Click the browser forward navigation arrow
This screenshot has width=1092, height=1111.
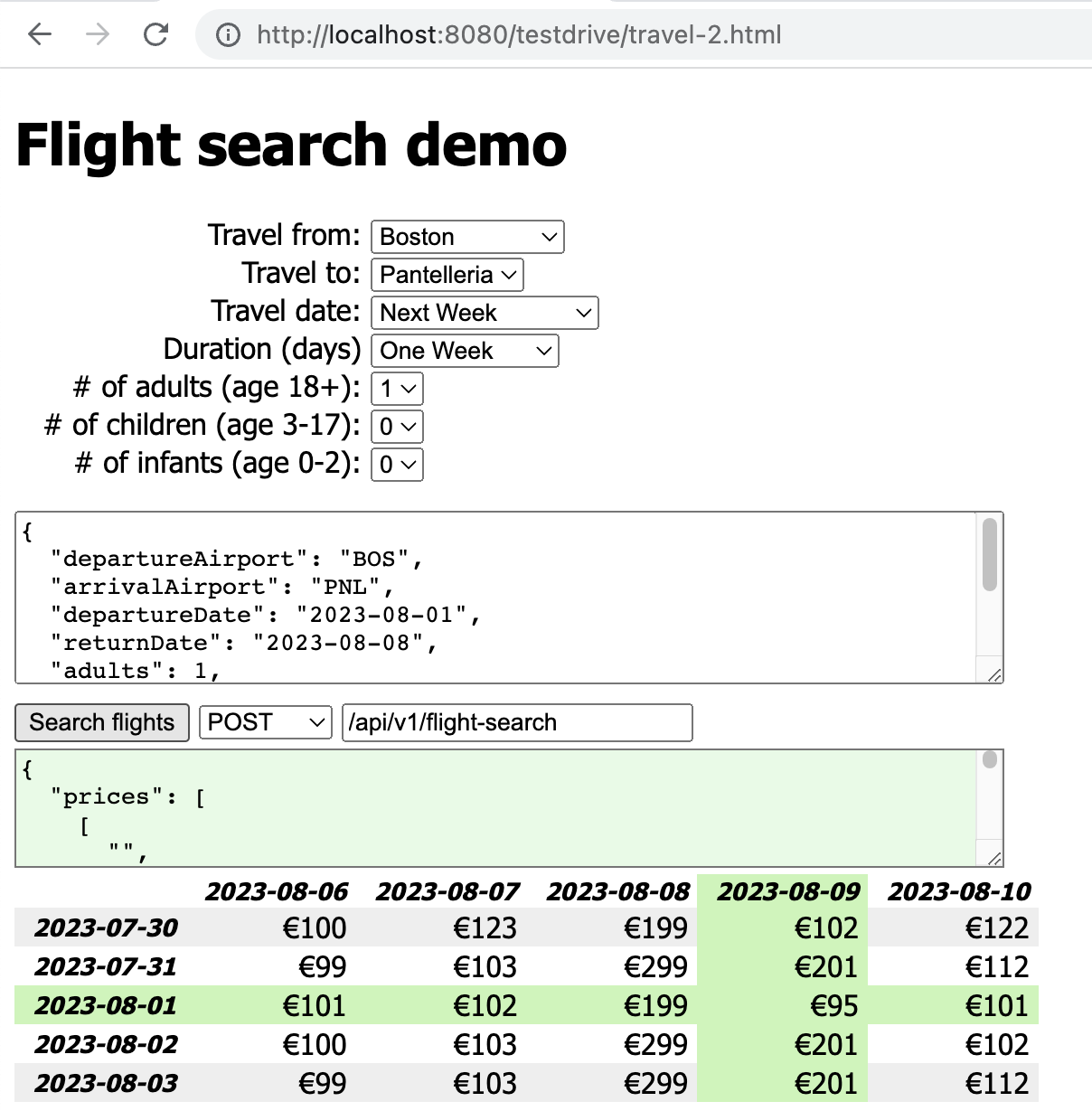(97, 33)
